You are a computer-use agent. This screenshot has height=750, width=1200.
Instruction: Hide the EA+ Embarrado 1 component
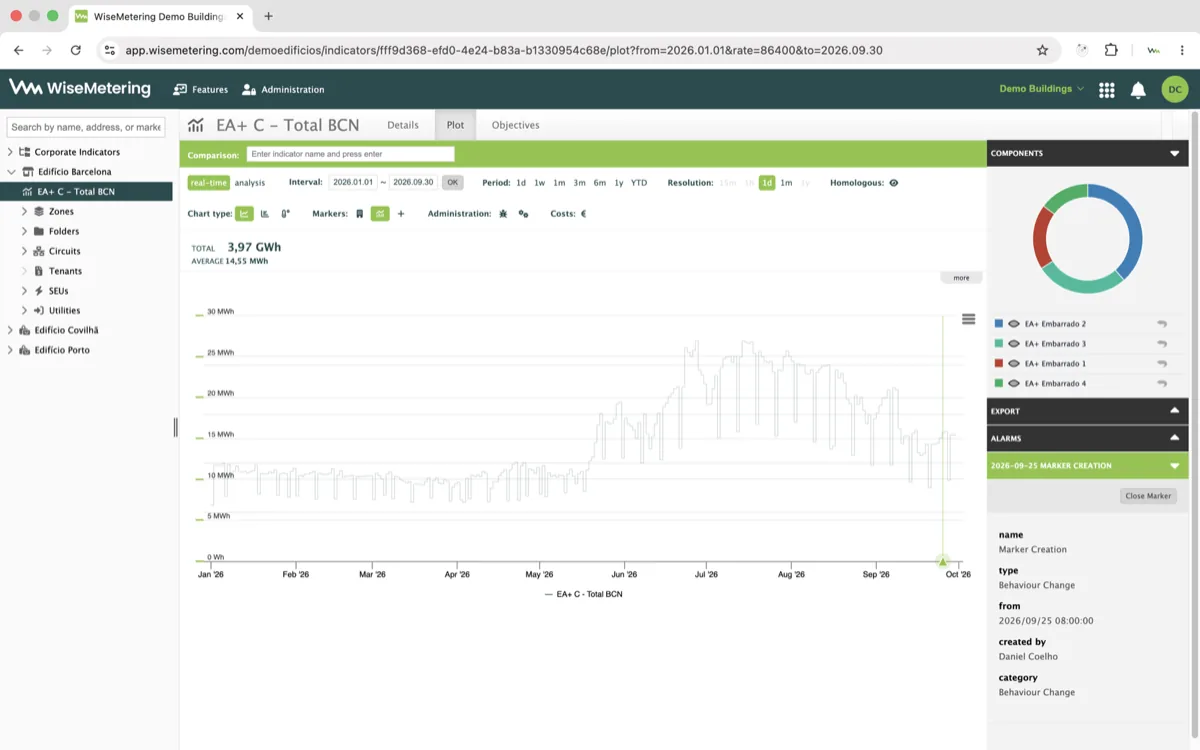(x=1014, y=364)
